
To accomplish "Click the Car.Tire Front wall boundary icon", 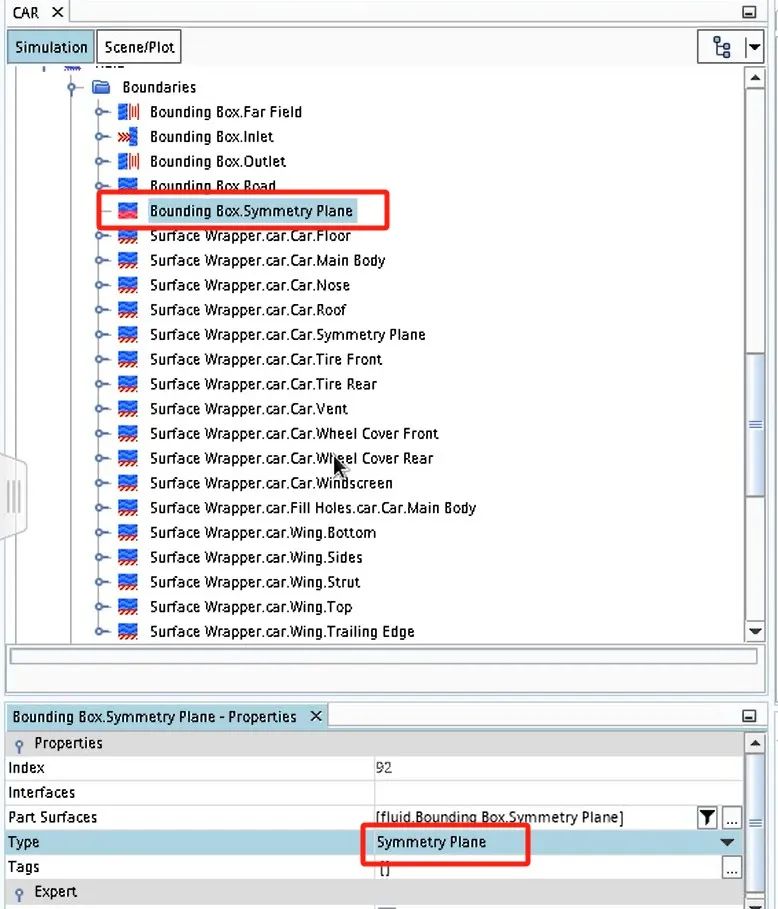I will coord(128,359).
